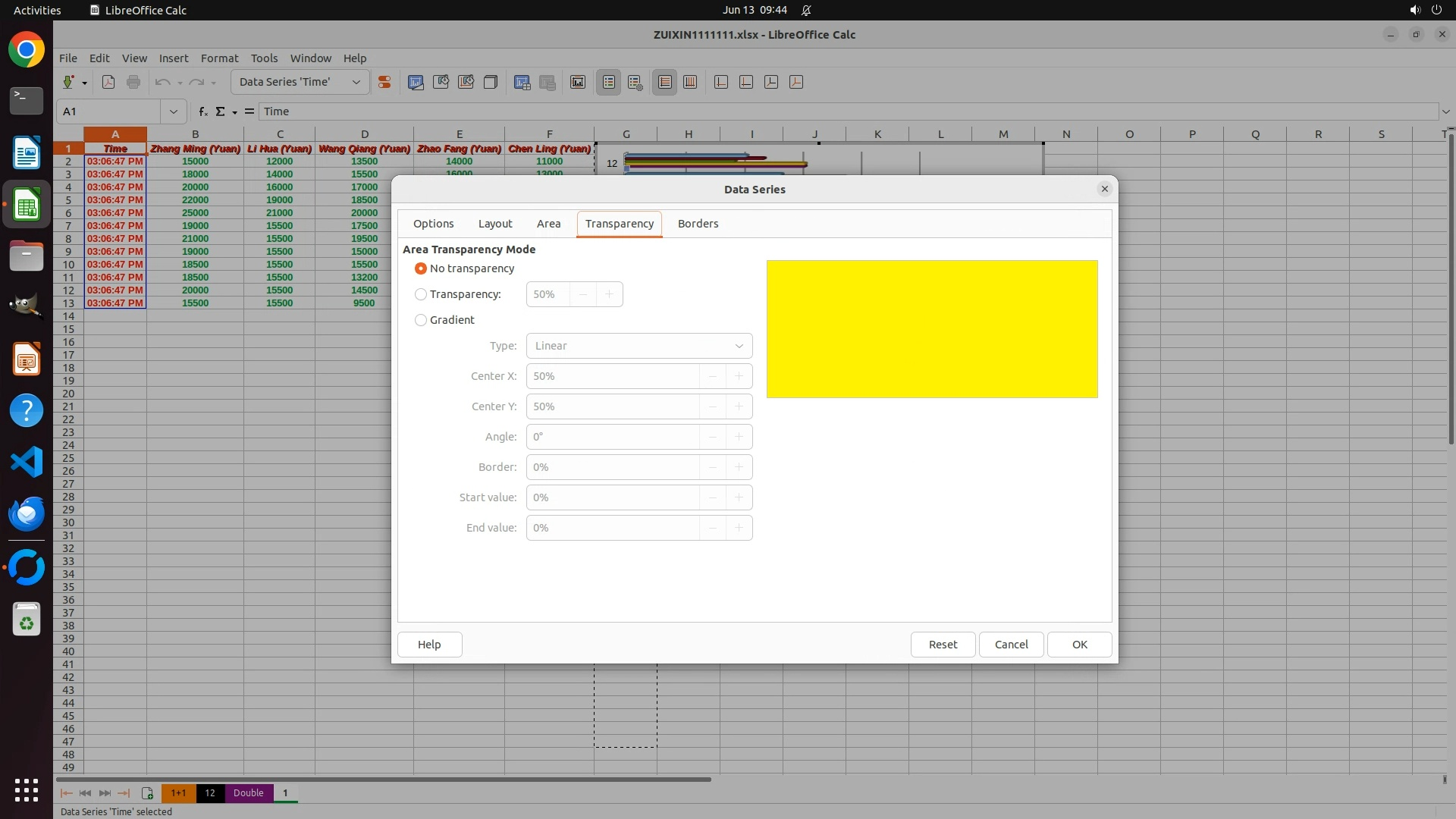Switch to the Borders tab
This screenshot has height=819, width=1456.
tap(698, 224)
